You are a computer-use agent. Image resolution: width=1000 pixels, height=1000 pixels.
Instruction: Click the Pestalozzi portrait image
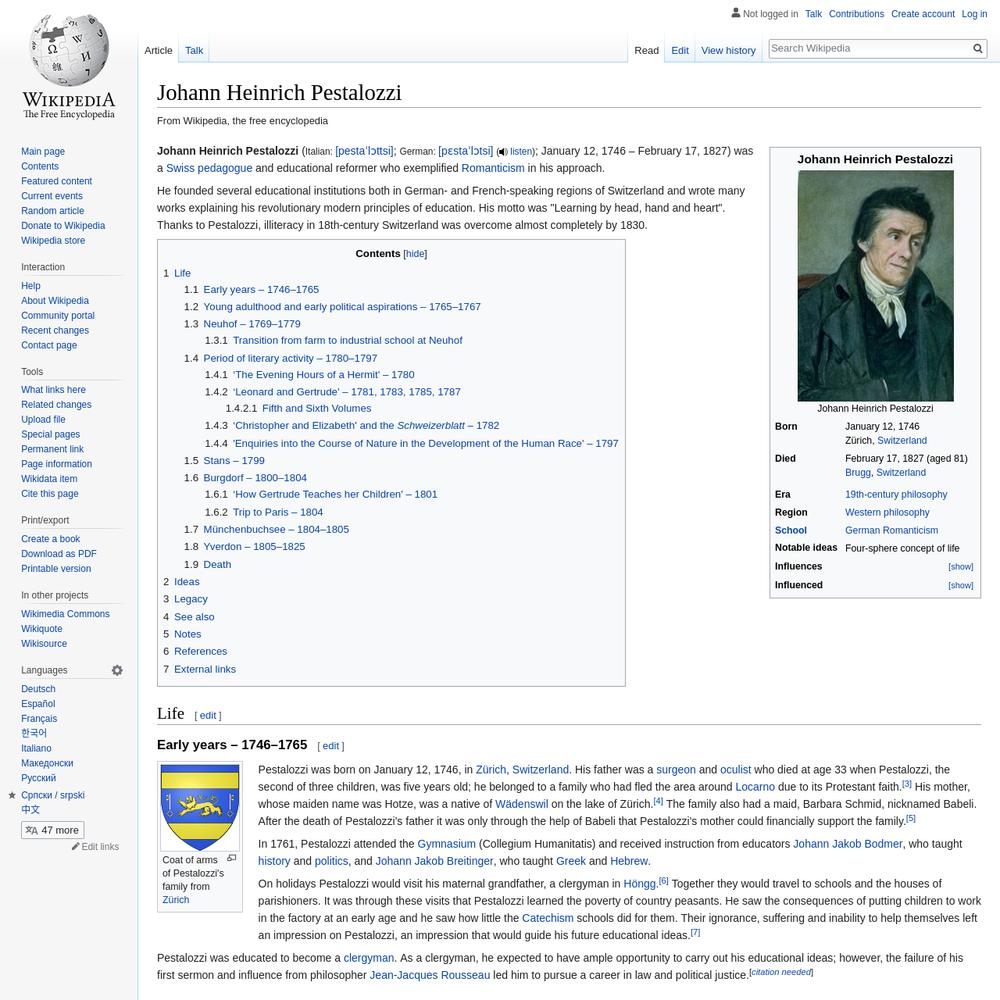pos(876,286)
